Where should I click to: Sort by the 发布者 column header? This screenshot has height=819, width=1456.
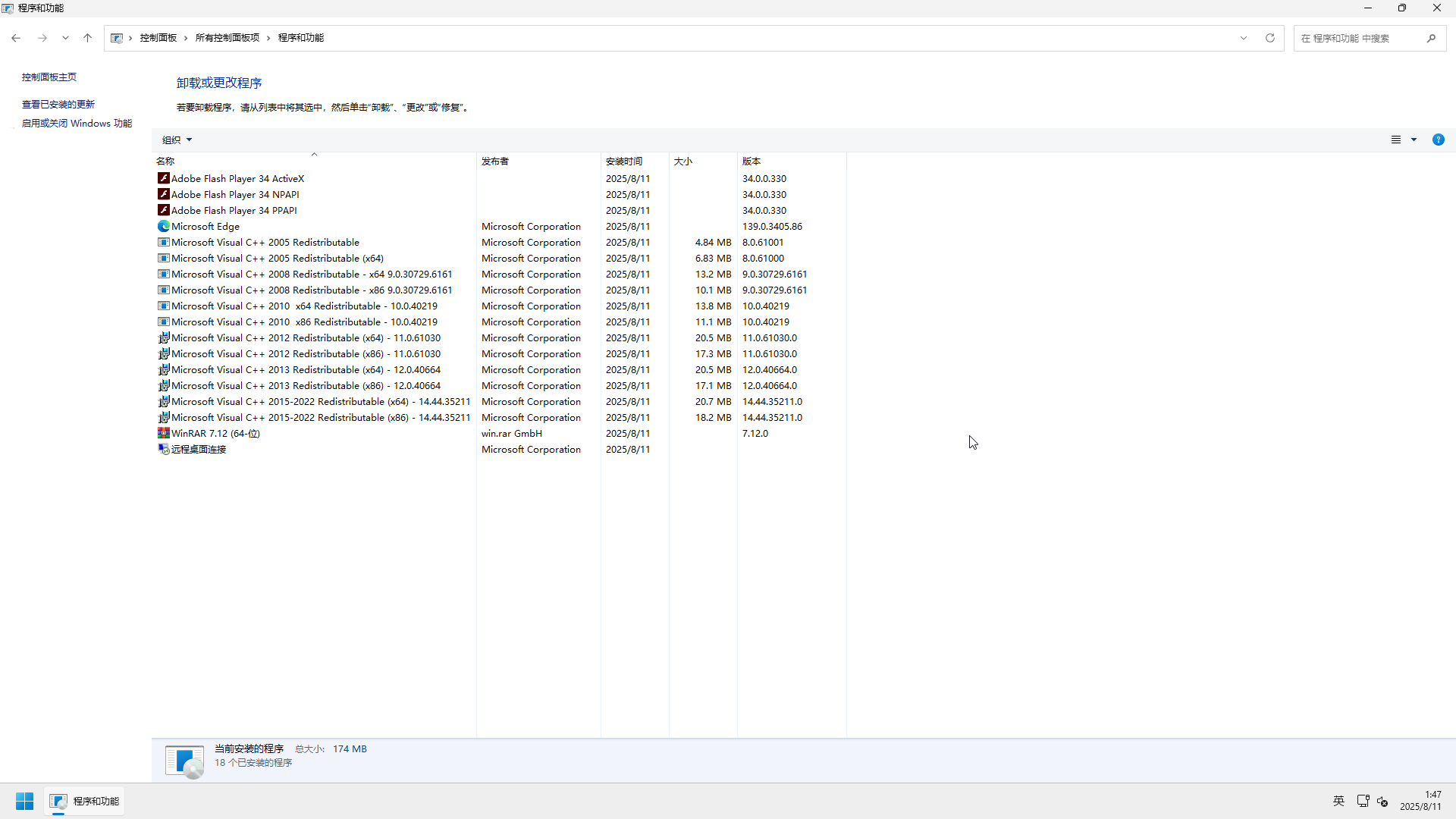tap(495, 161)
